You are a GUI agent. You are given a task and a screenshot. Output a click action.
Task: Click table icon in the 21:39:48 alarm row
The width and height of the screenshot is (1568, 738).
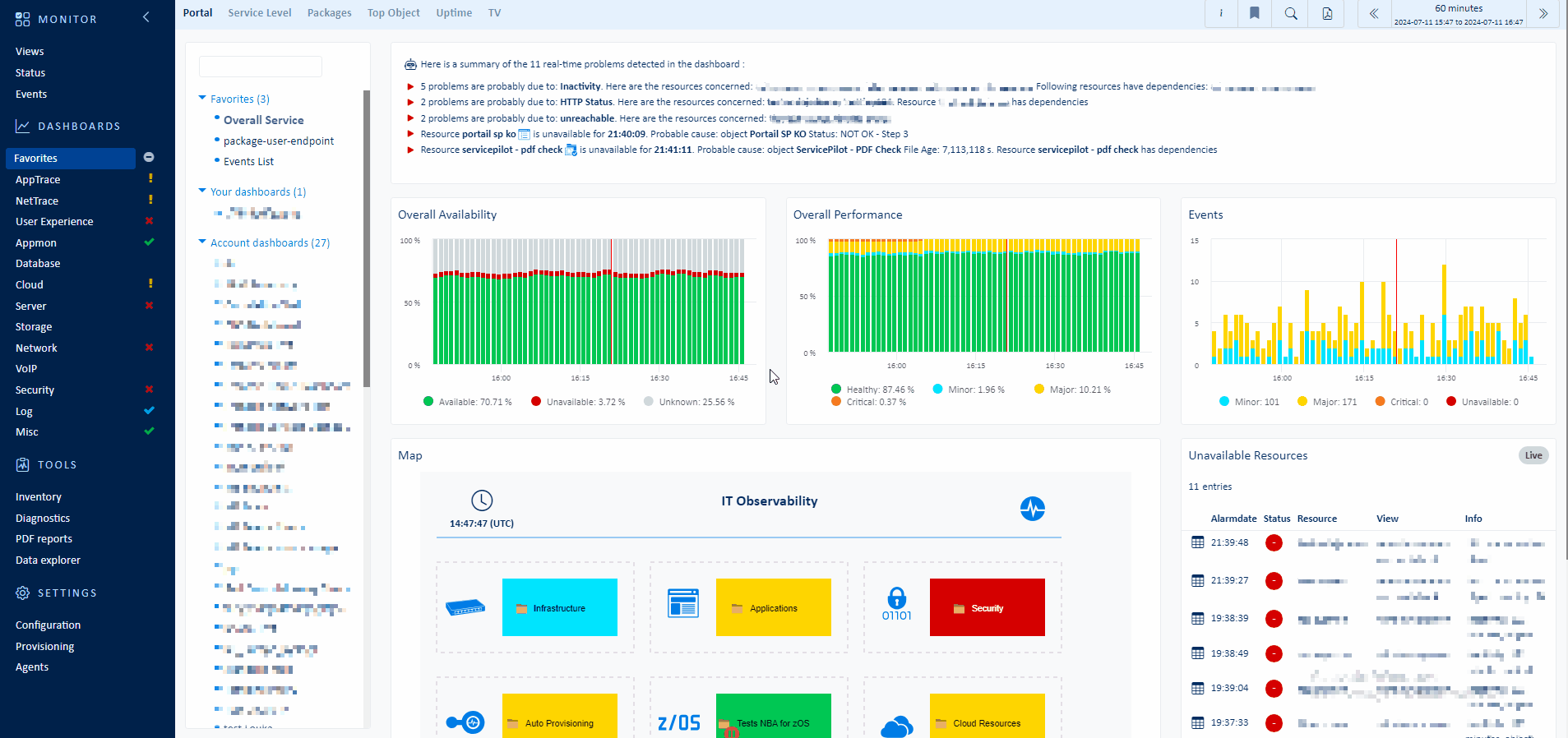(x=1198, y=542)
